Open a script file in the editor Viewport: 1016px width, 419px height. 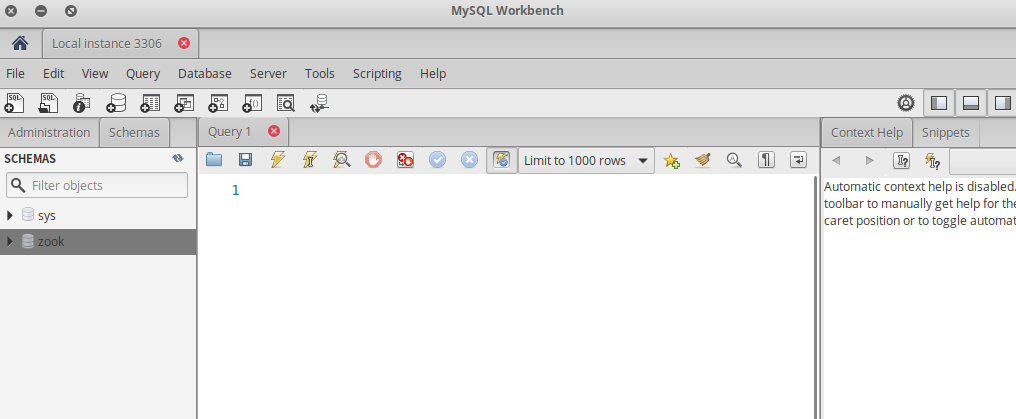214,160
